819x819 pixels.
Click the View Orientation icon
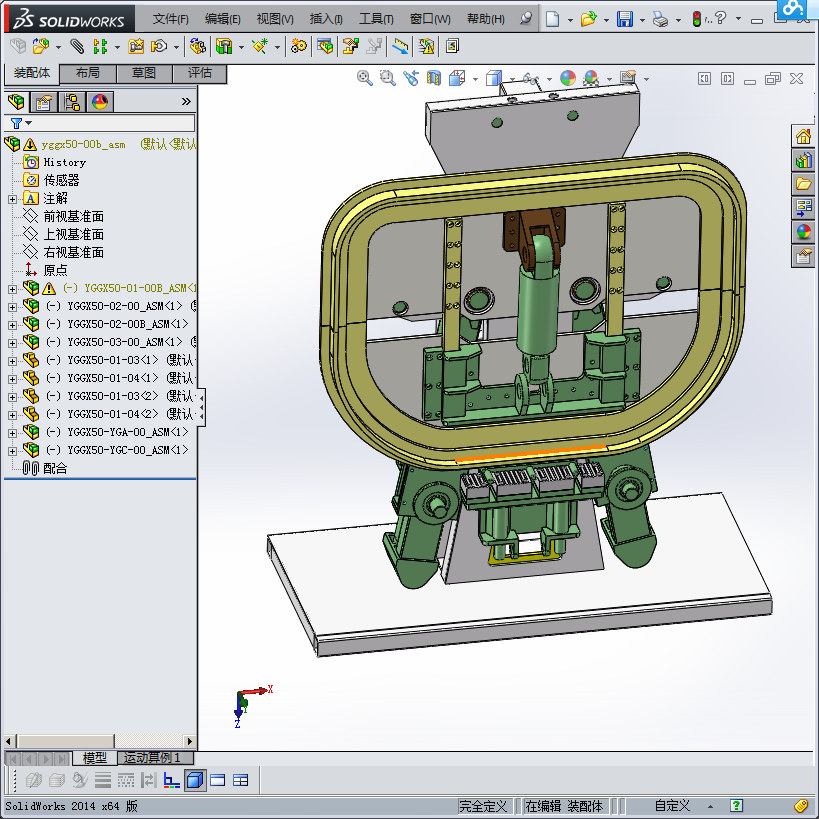tap(457, 78)
